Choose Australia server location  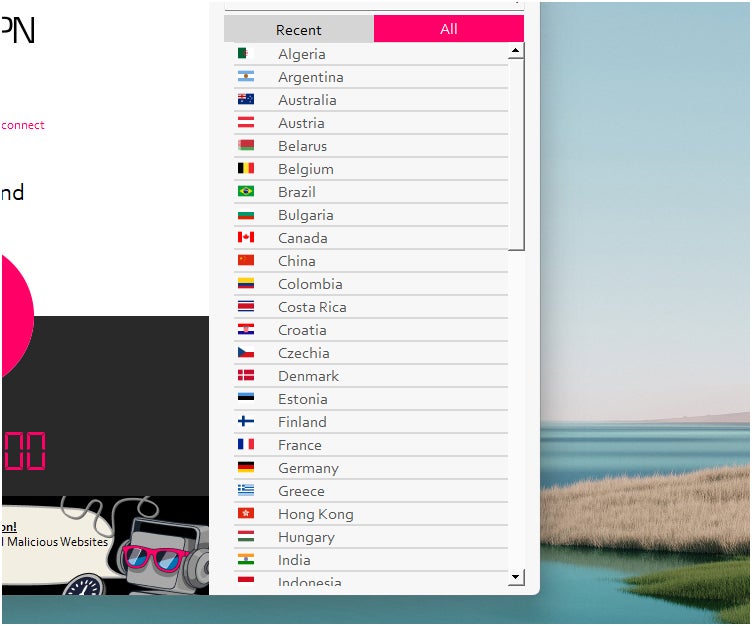click(x=307, y=100)
